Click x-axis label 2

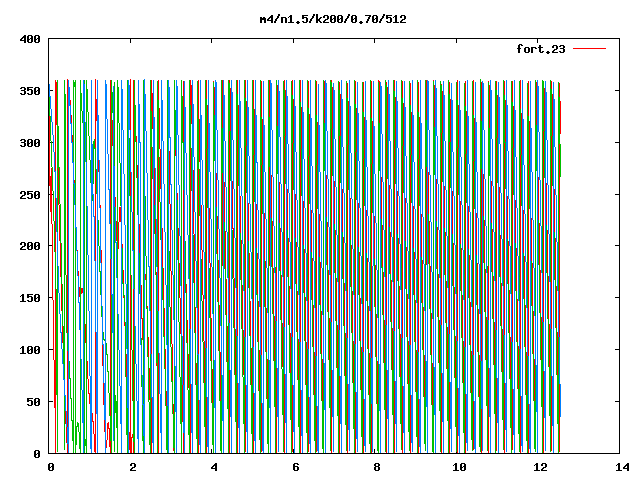(133, 467)
